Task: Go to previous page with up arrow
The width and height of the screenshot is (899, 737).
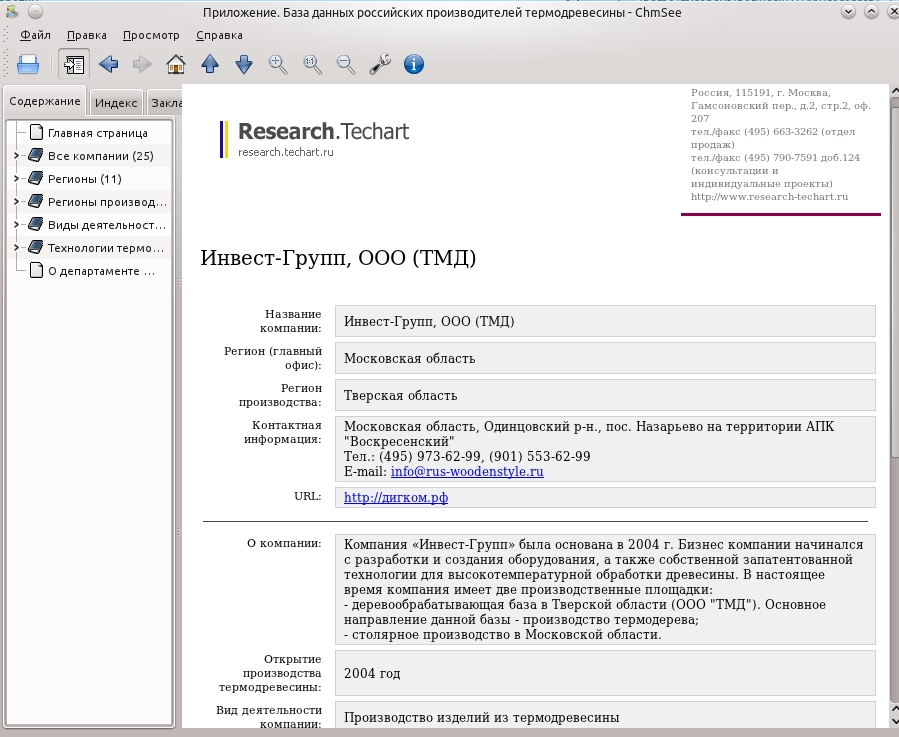Action: (x=210, y=64)
